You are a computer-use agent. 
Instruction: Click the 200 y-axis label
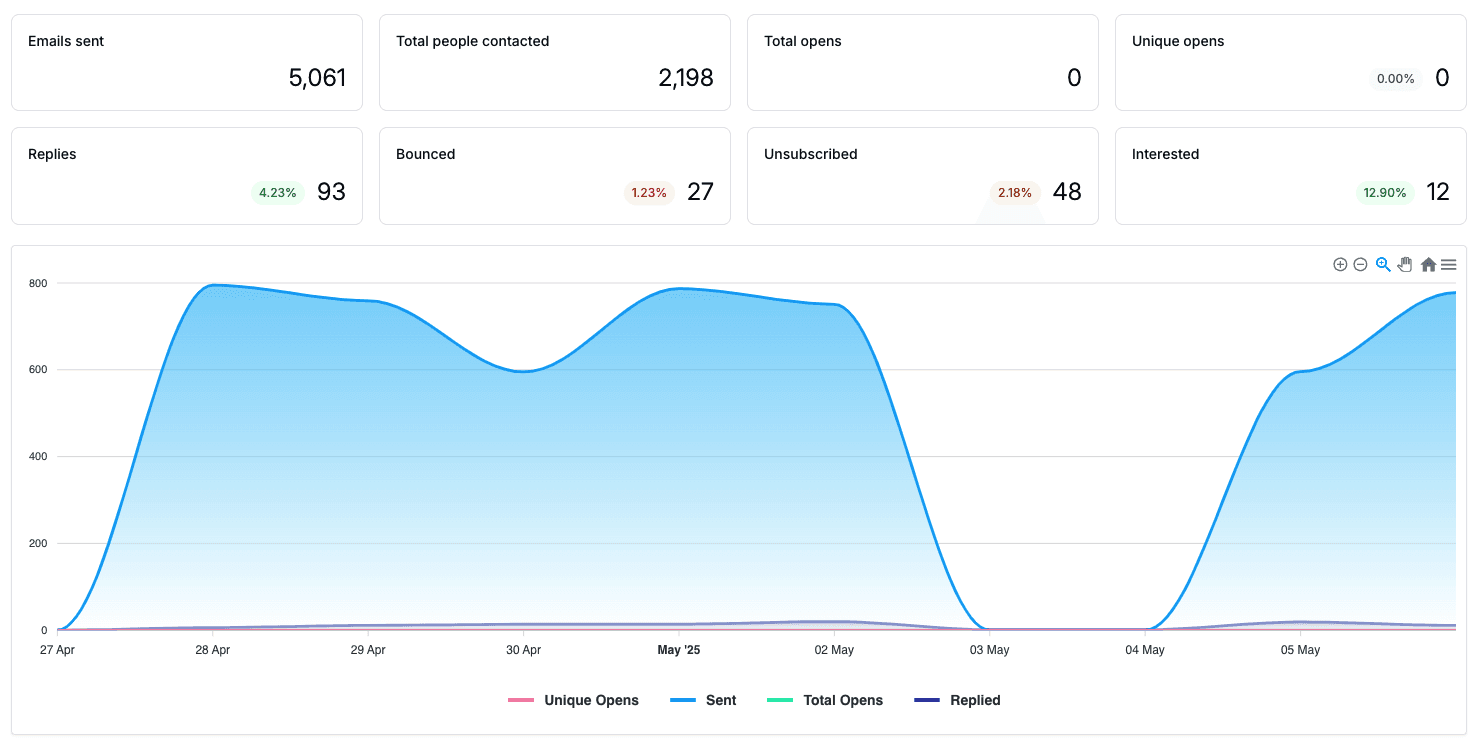click(37, 544)
